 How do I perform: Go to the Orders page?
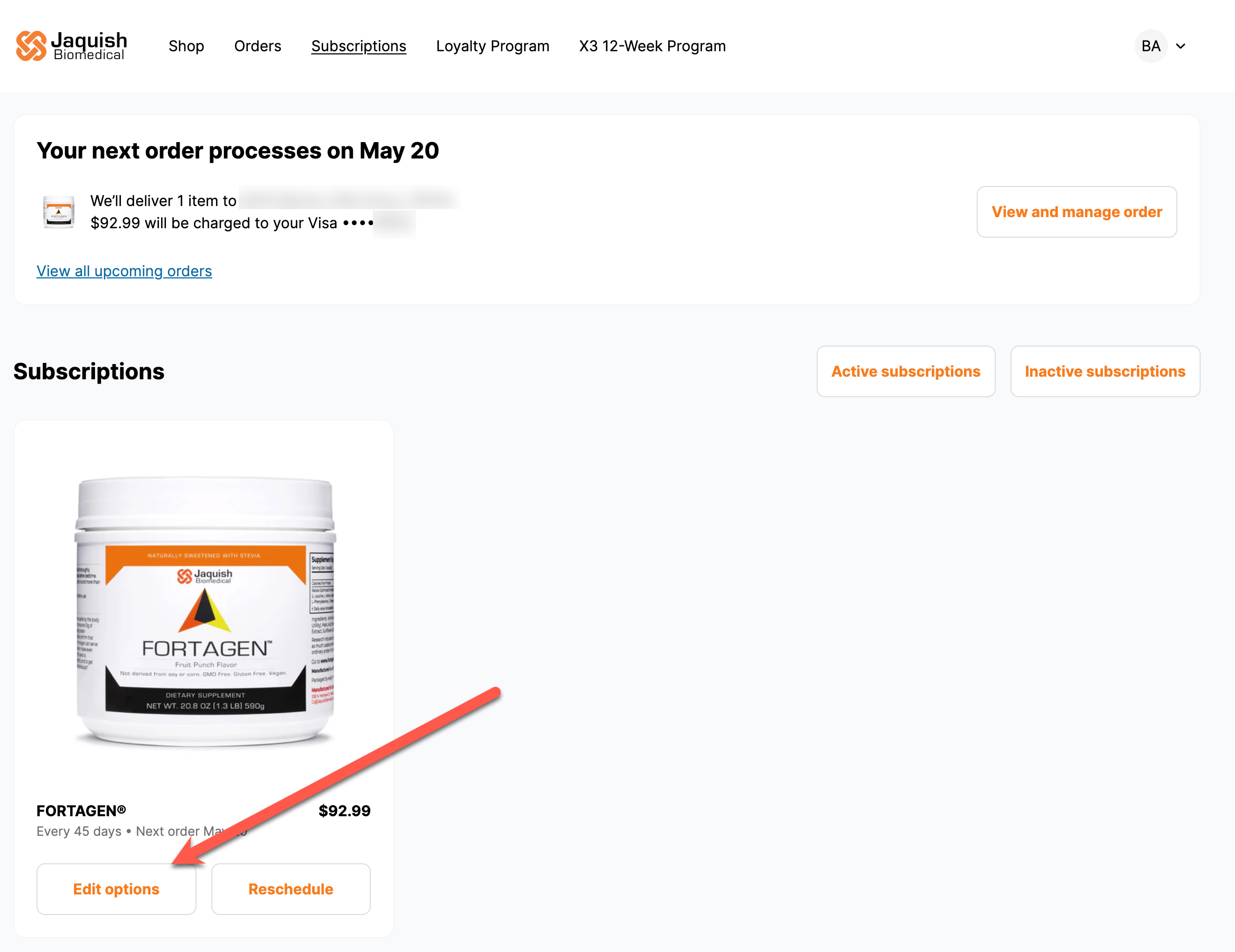pyautogui.click(x=257, y=46)
